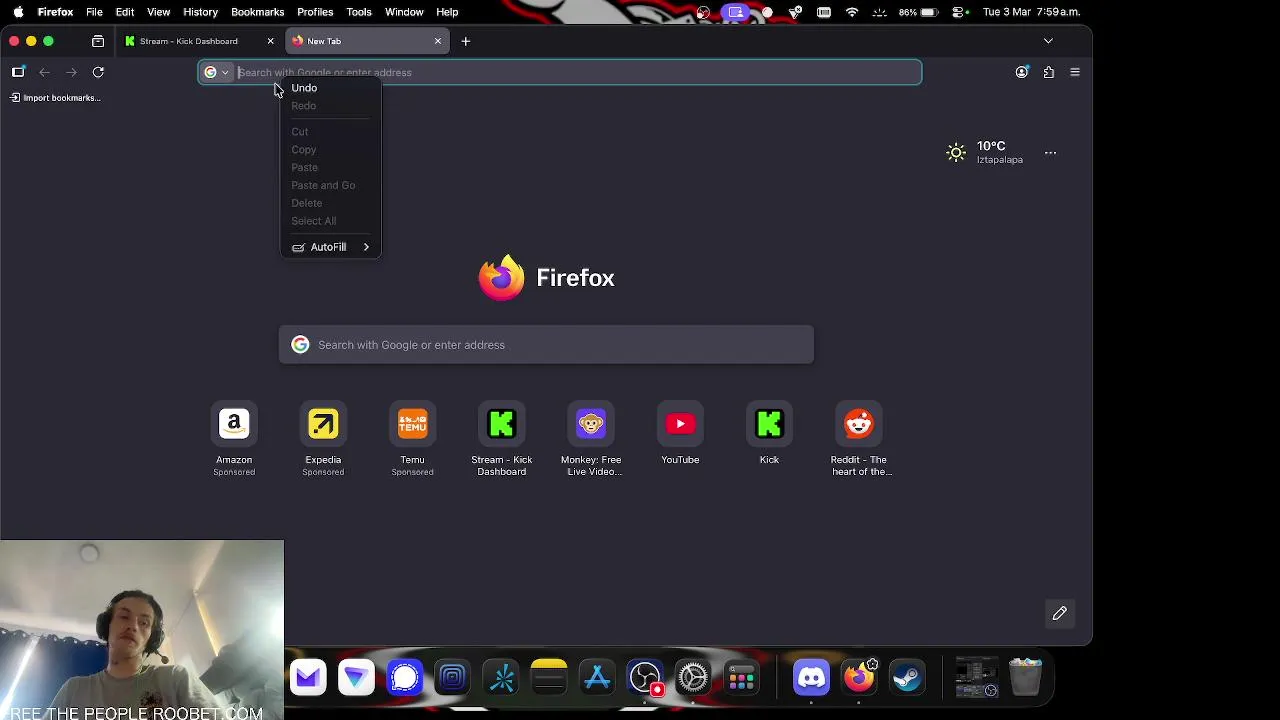The height and width of the screenshot is (720, 1280).
Task: Open OBS from the dock
Action: click(645, 677)
